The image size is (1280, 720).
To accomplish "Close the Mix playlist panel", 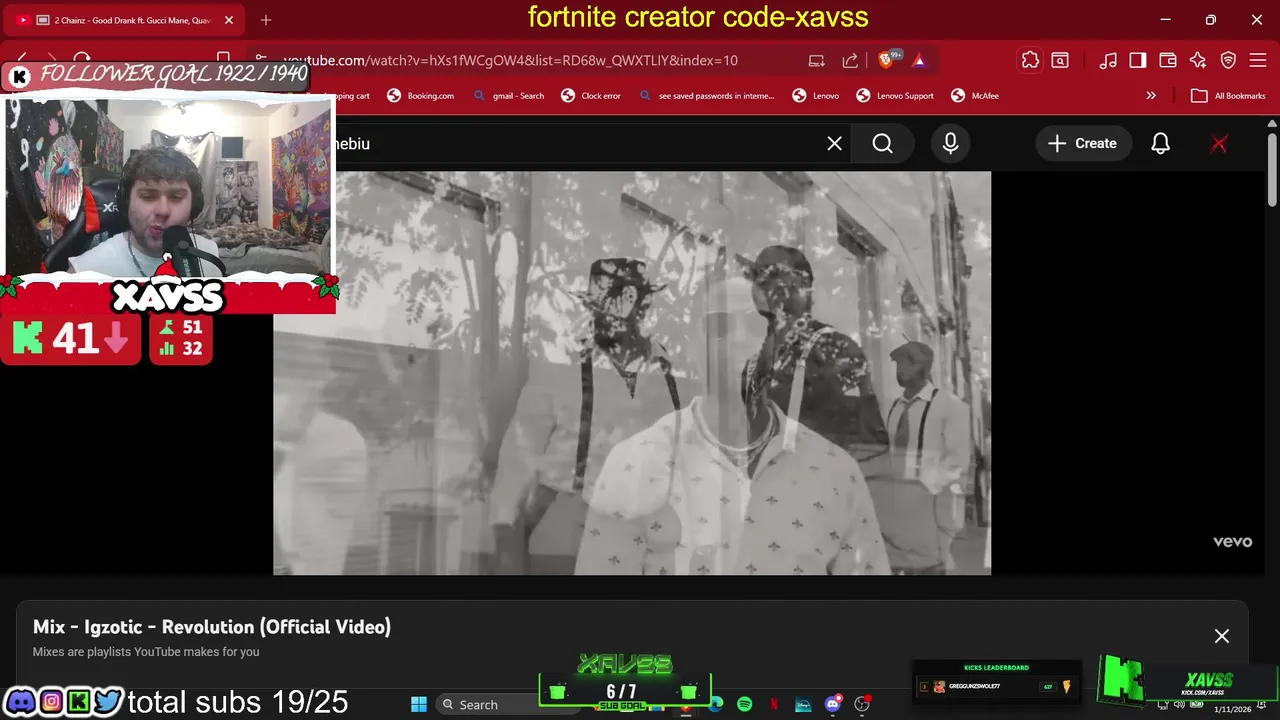I will click(1221, 636).
